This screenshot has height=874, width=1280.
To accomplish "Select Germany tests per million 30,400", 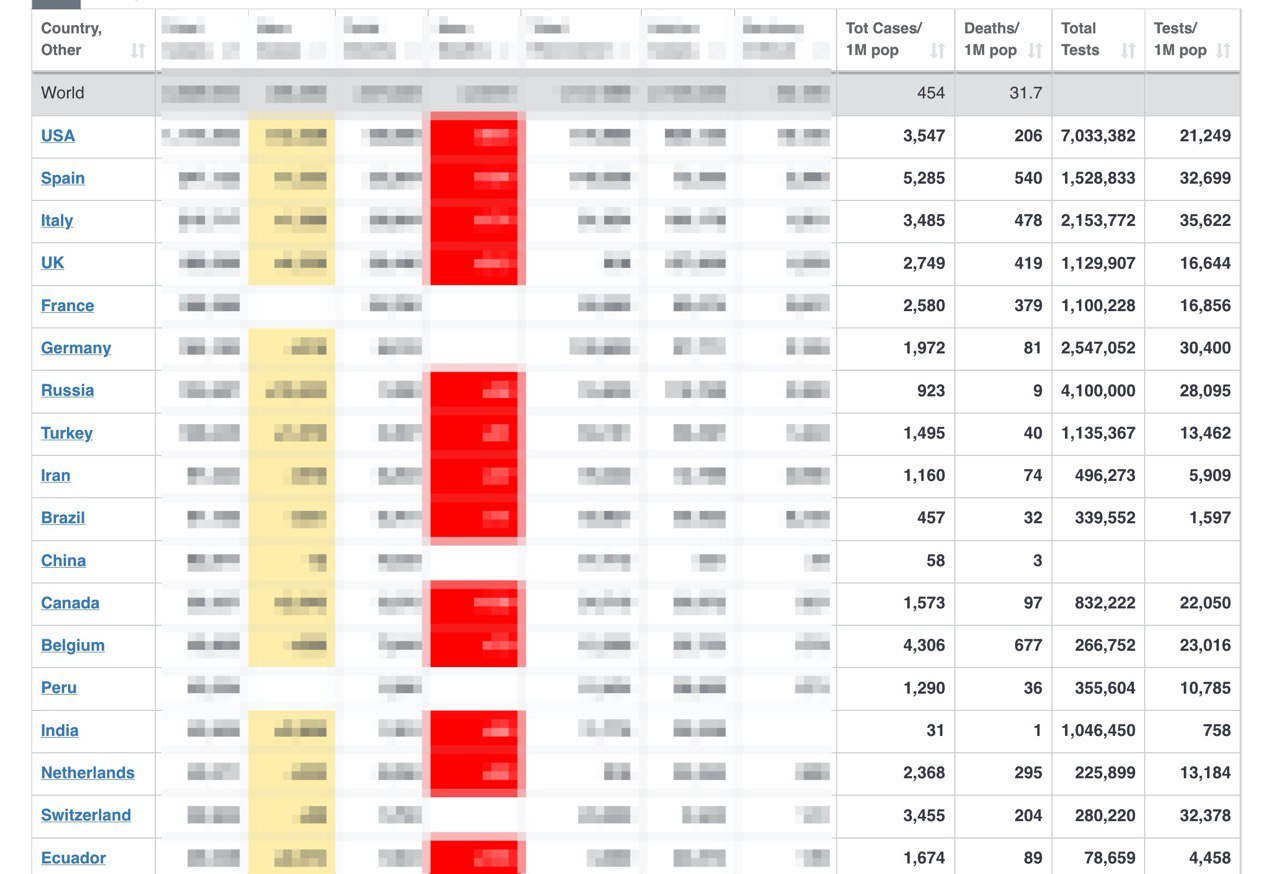I will tap(1205, 348).
